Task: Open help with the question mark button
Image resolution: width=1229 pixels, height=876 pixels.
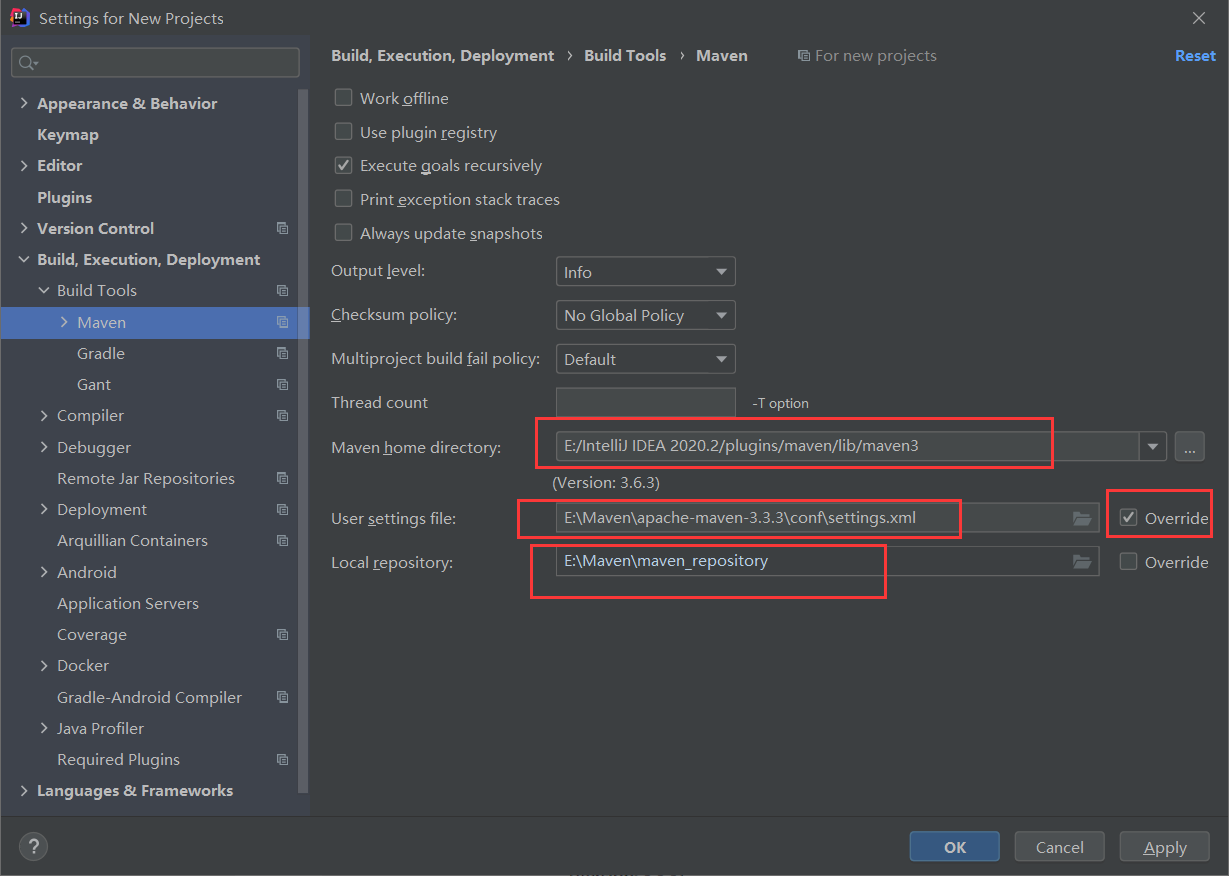Action: [x=33, y=847]
